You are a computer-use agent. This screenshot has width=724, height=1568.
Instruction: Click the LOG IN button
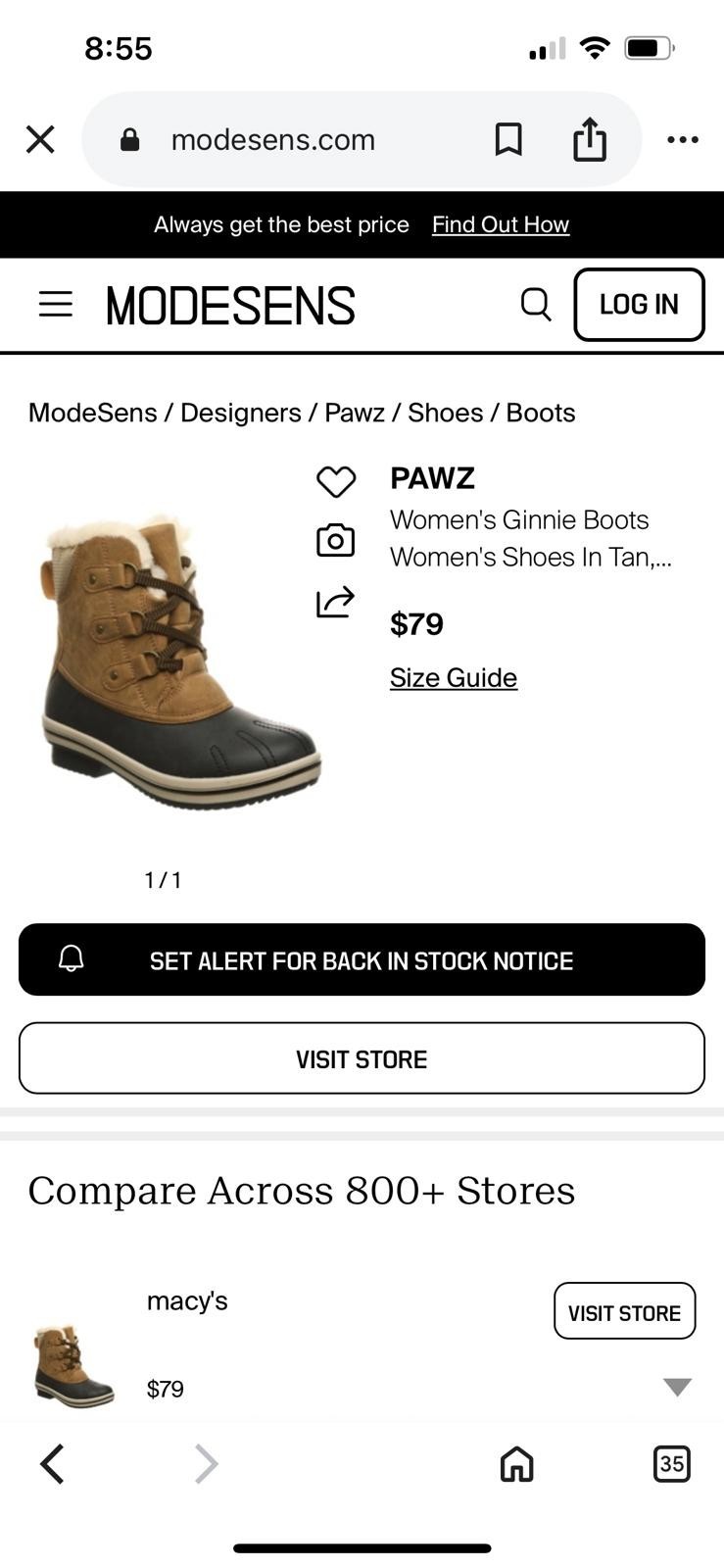tap(639, 305)
